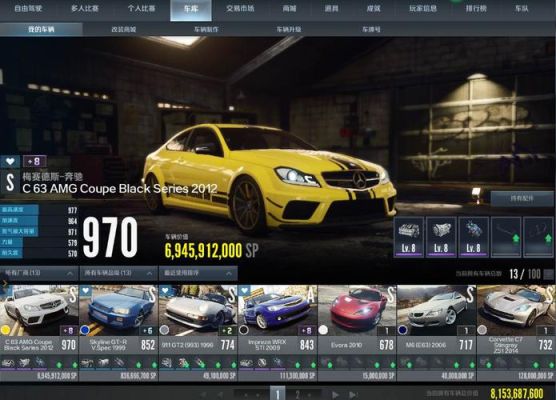This screenshot has width=556, height=400.
Task: Click the S class badge on the Evora card
Action: pos(391,294)
